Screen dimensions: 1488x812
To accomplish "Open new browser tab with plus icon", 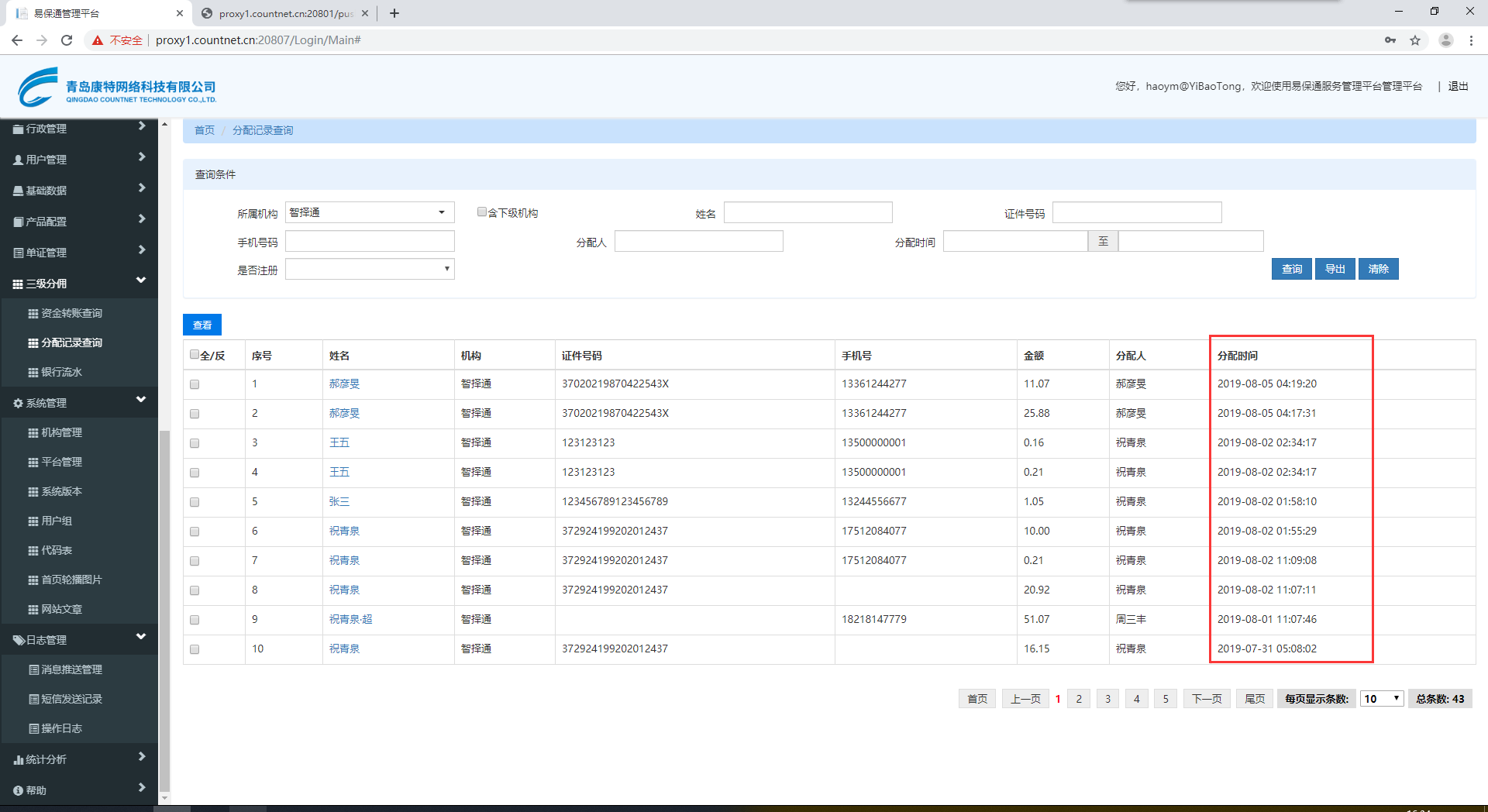I will click(x=394, y=13).
